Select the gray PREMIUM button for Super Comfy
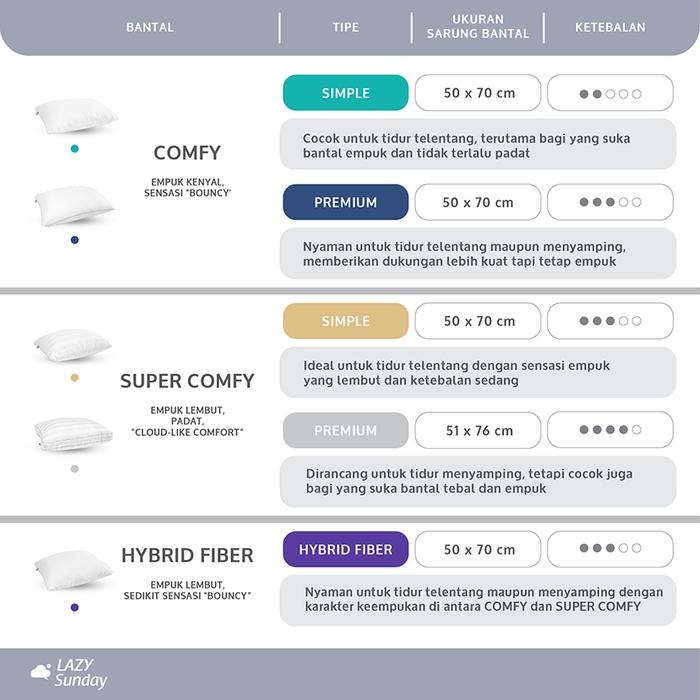700x700 pixels. click(346, 430)
